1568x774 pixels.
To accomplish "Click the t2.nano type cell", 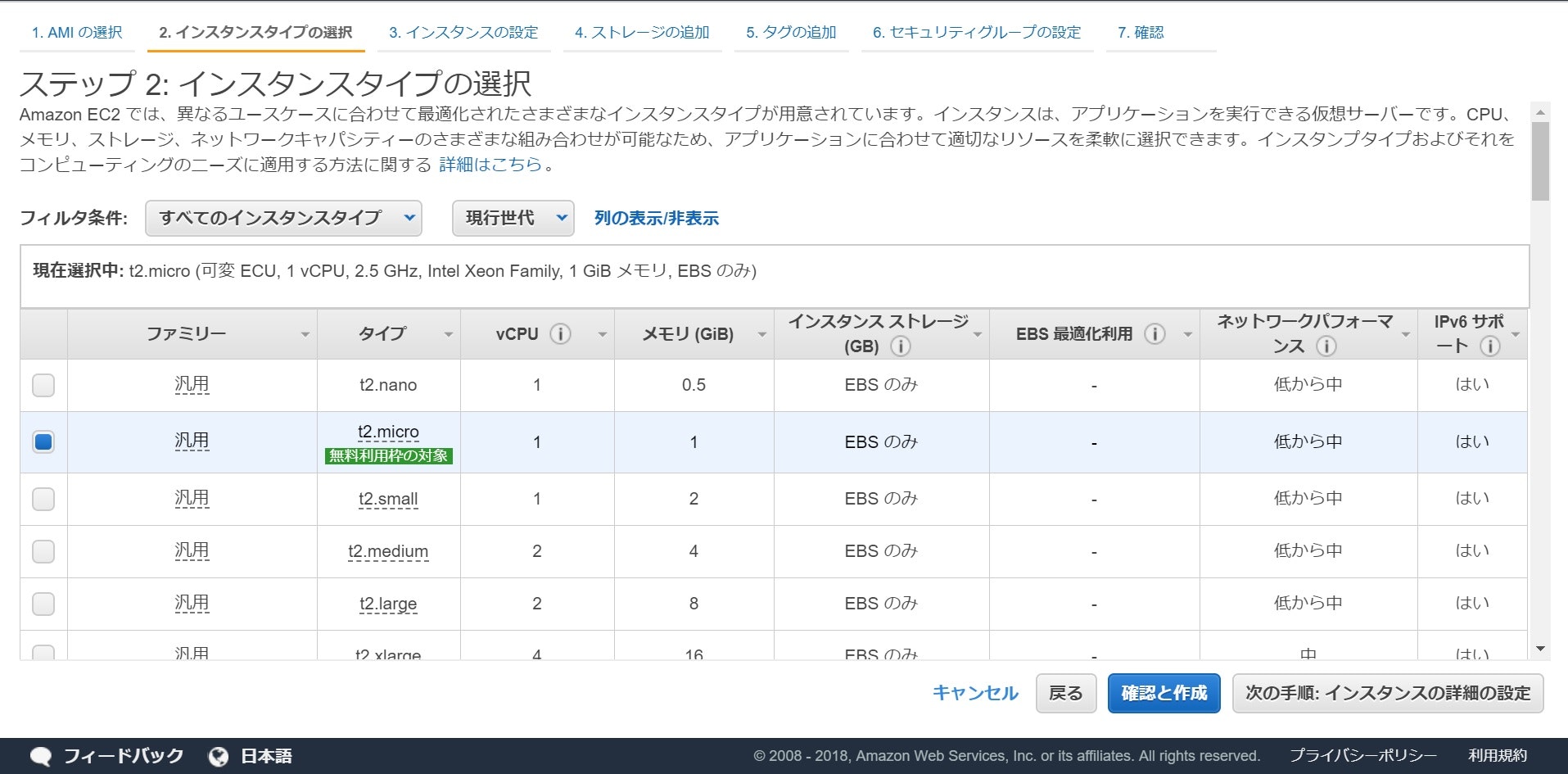I will [x=388, y=385].
